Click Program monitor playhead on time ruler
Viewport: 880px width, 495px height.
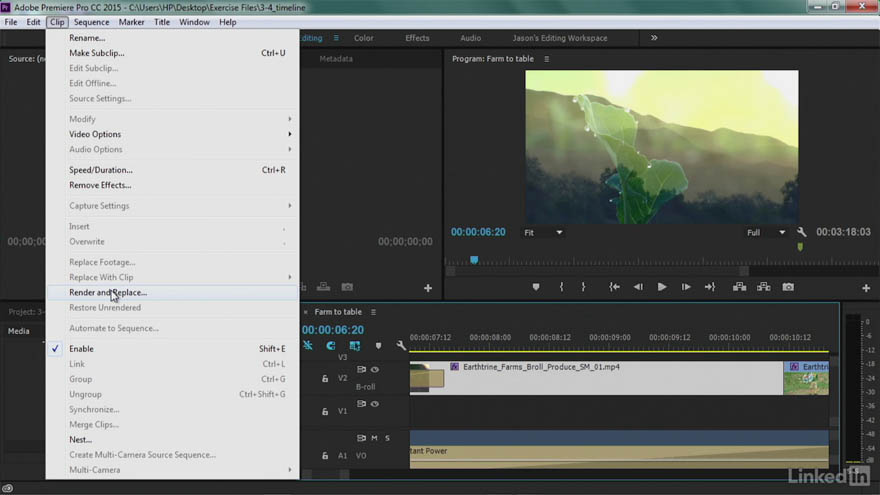coord(474,260)
